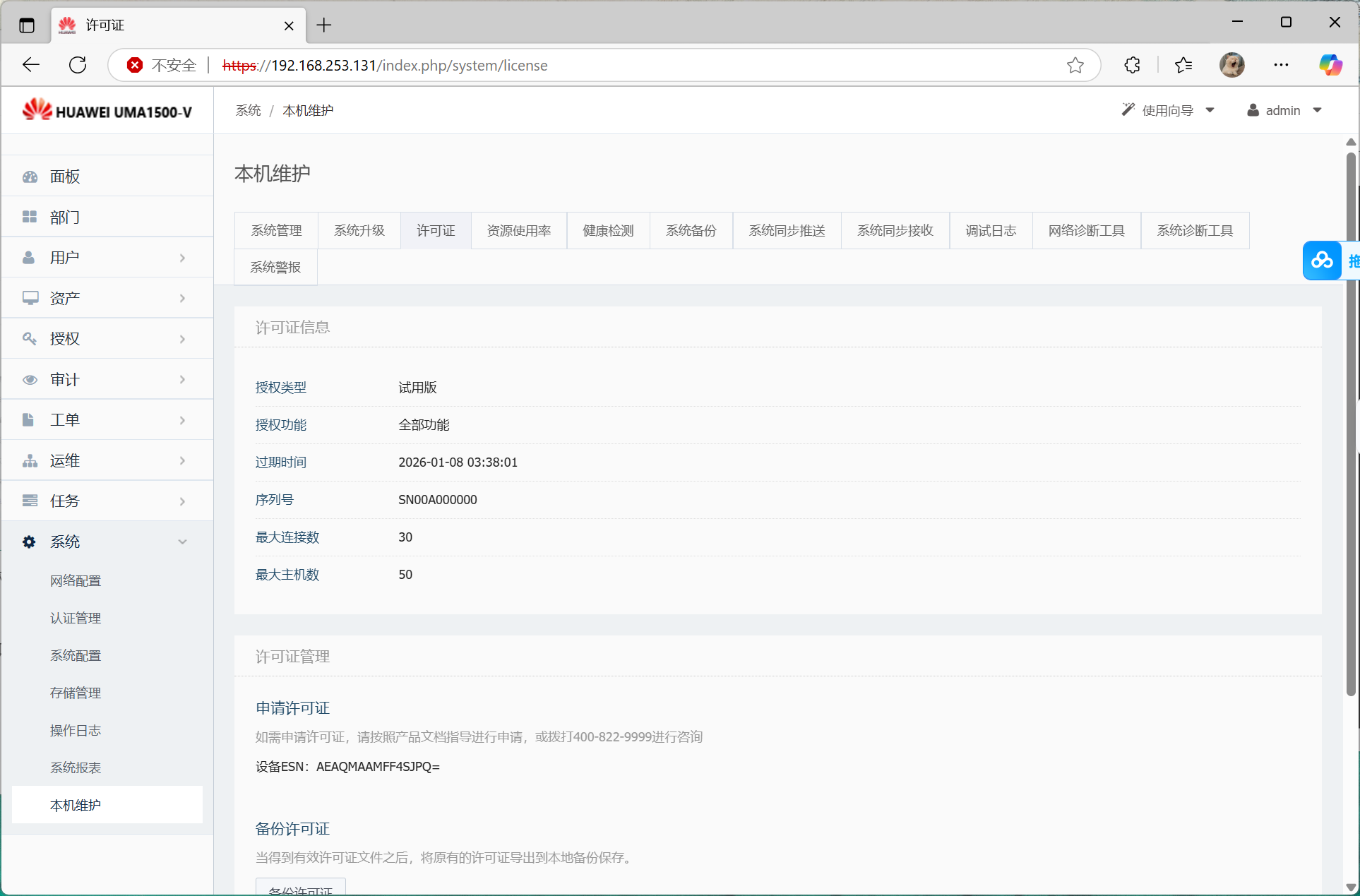Expand the 用户 sidebar menu
The image size is (1360, 896).
tap(107, 258)
